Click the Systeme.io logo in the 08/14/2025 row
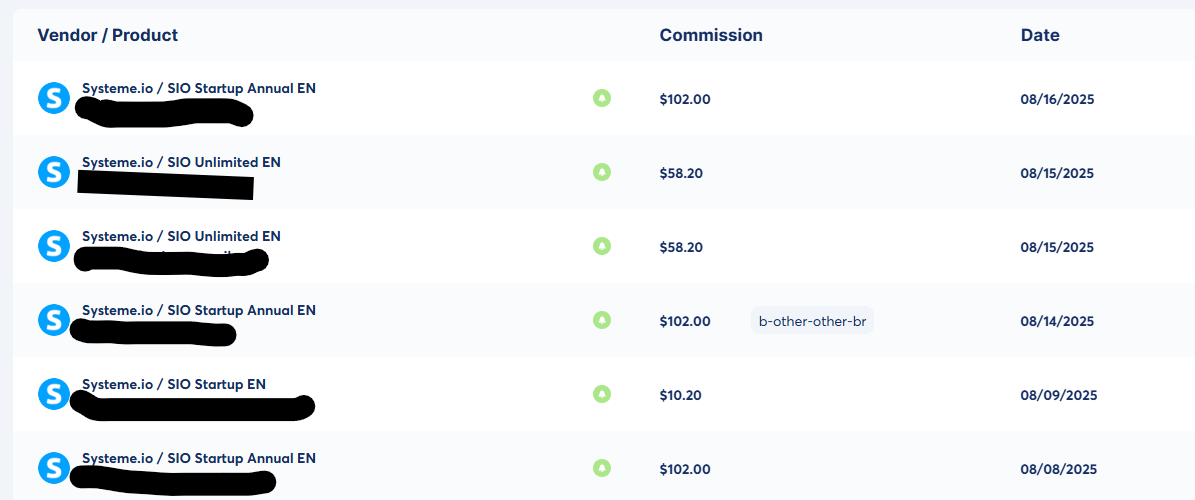1195x500 pixels. pos(54,320)
